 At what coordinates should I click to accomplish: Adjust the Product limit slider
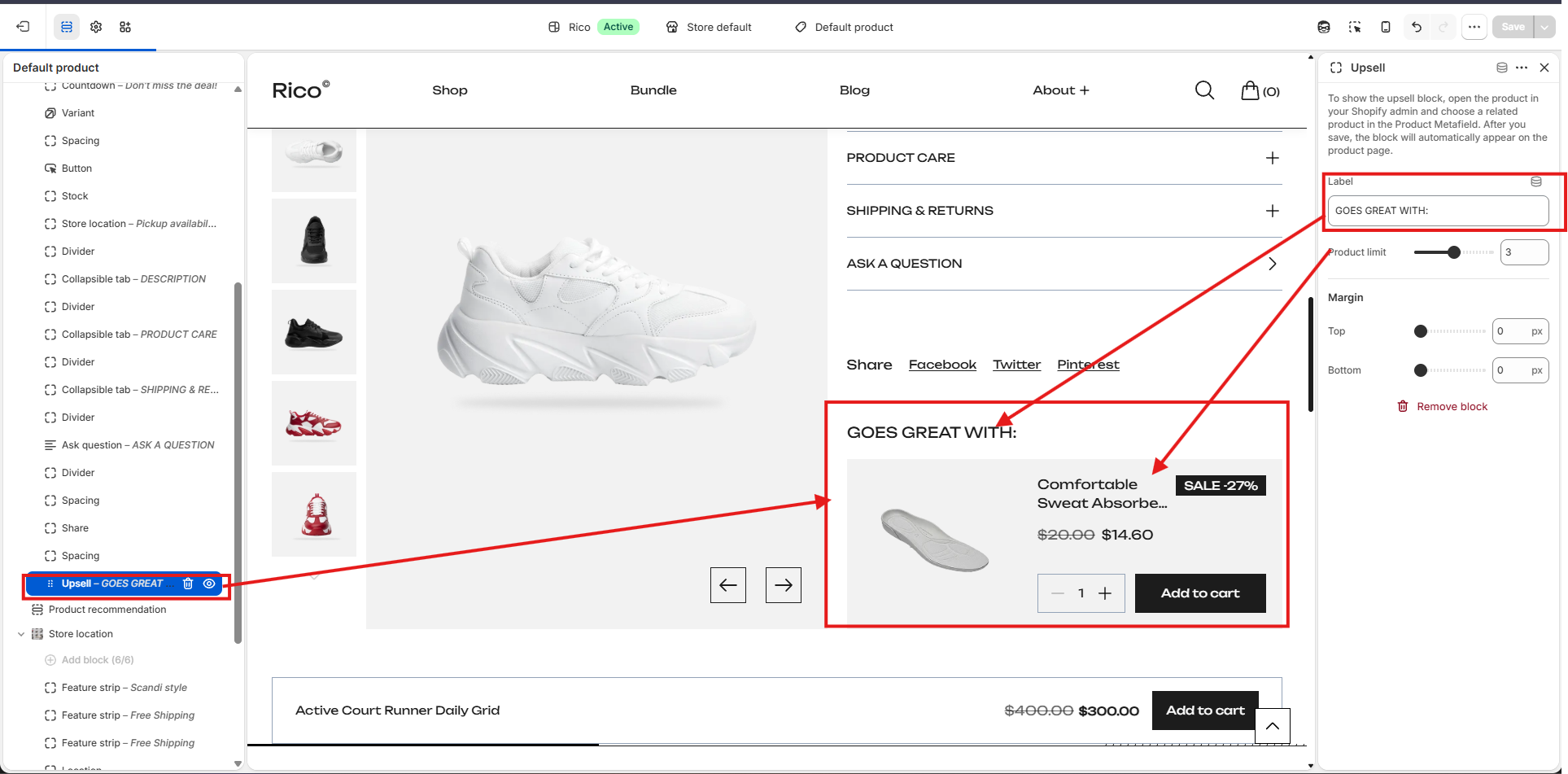pos(1453,252)
